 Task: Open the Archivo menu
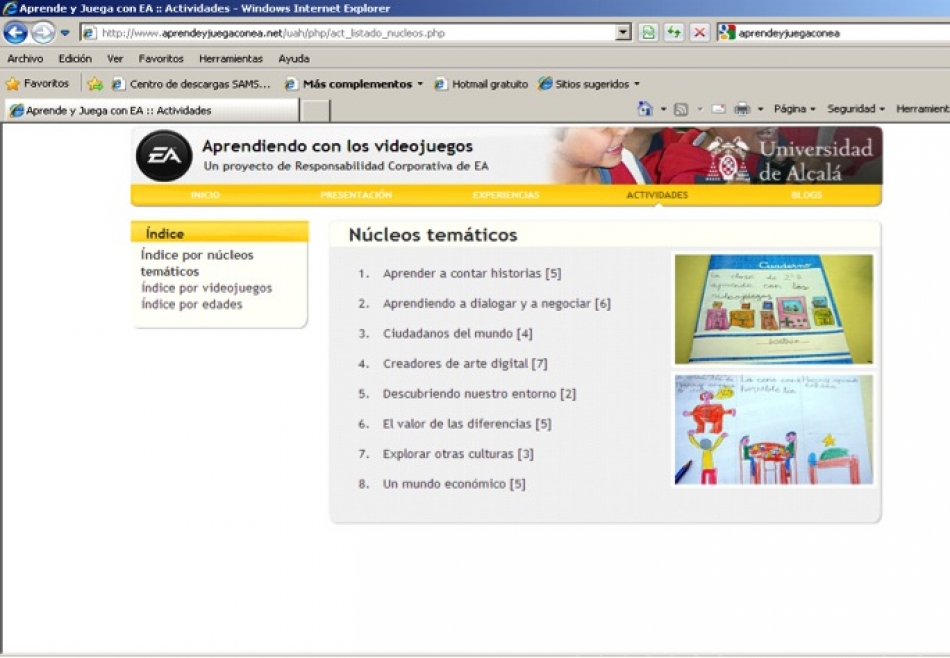pyautogui.click(x=25, y=59)
